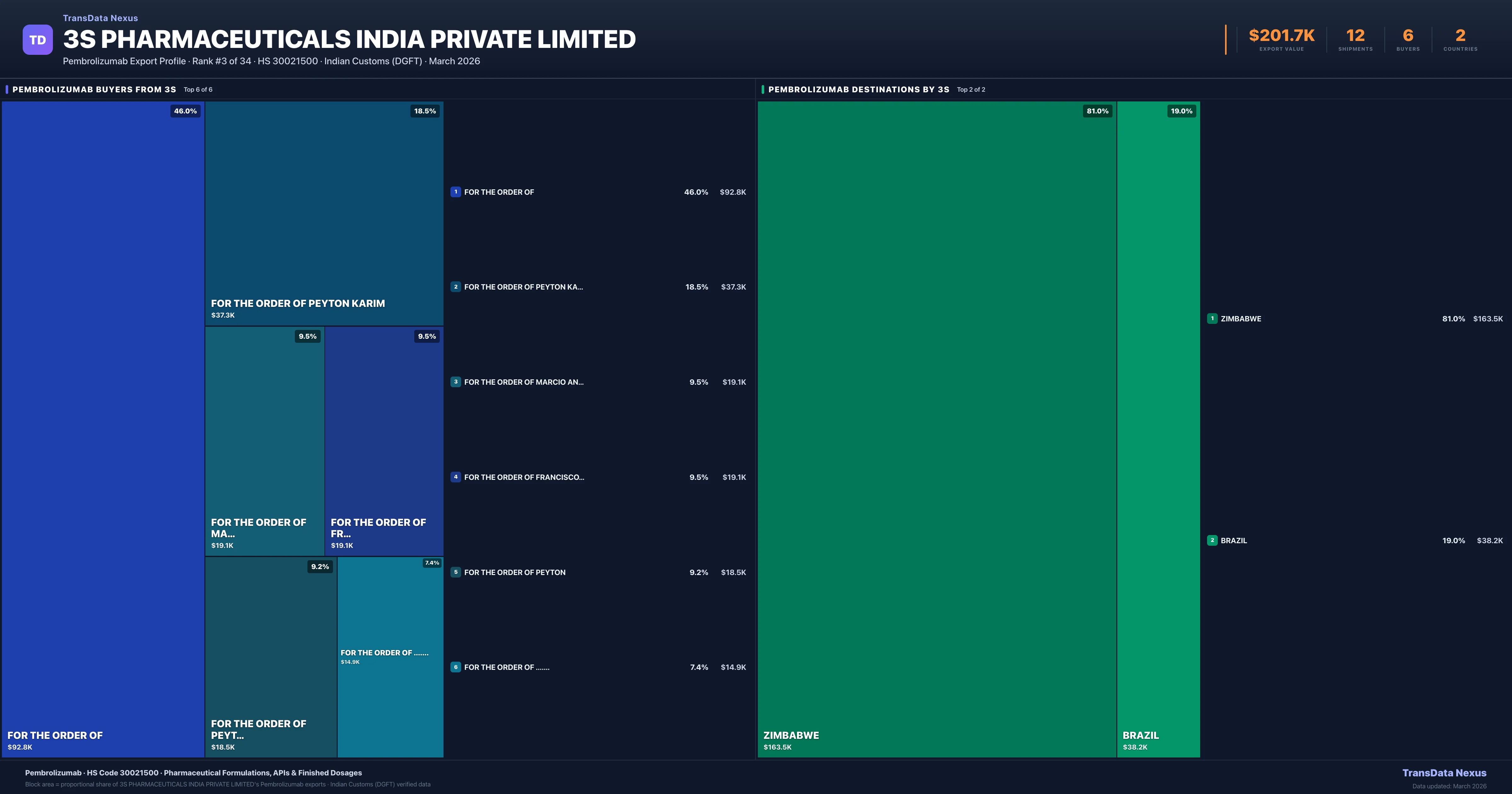Image resolution: width=1512 pixels, height=794 pixels.
Task: Click rank 1 badge for FOR THE ORDER OF
Action: pos(455,192)
